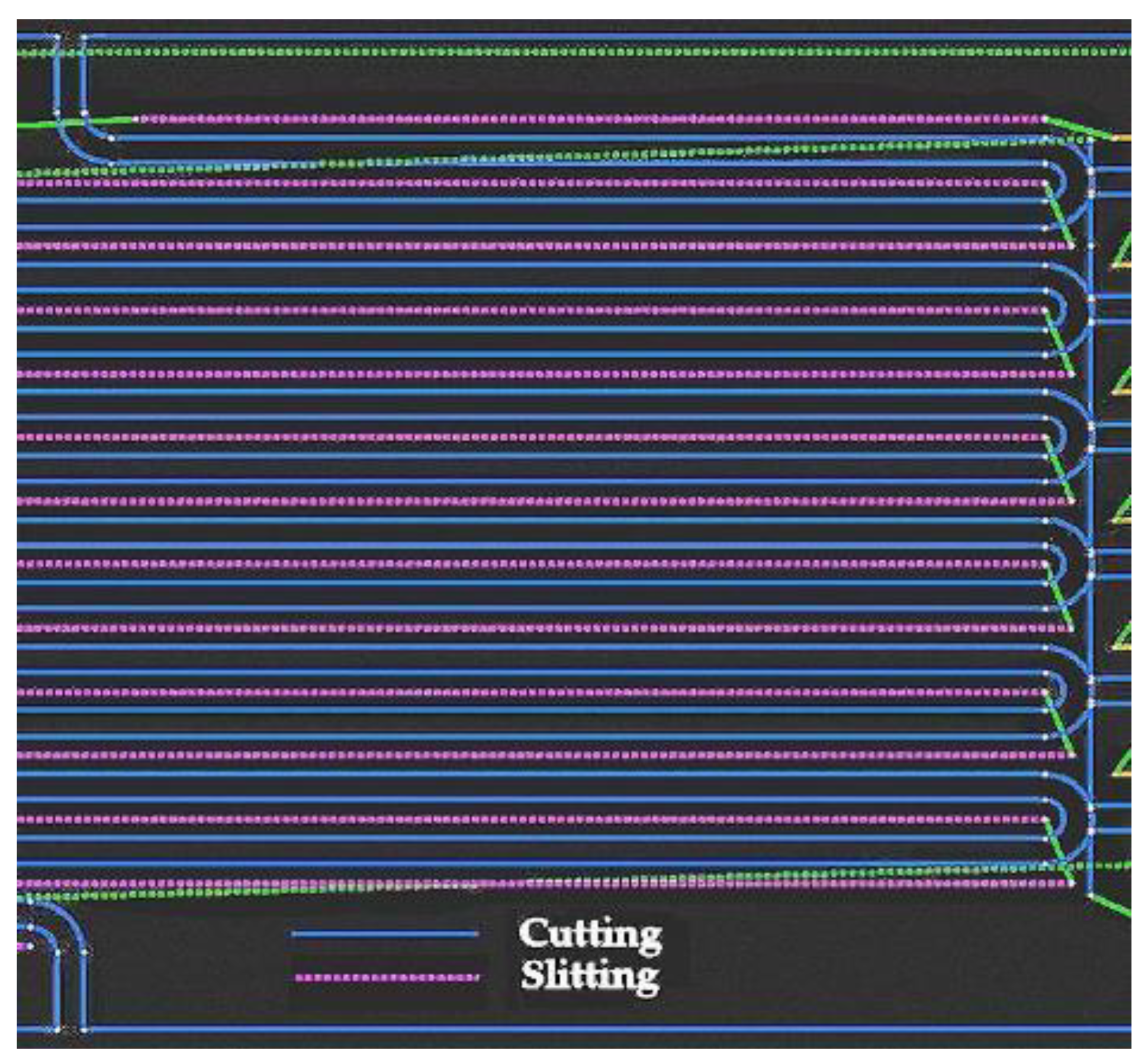Click the bottommost blue U-turn curve on right
The image size is (1145, 1064).
pos(1066,819)
